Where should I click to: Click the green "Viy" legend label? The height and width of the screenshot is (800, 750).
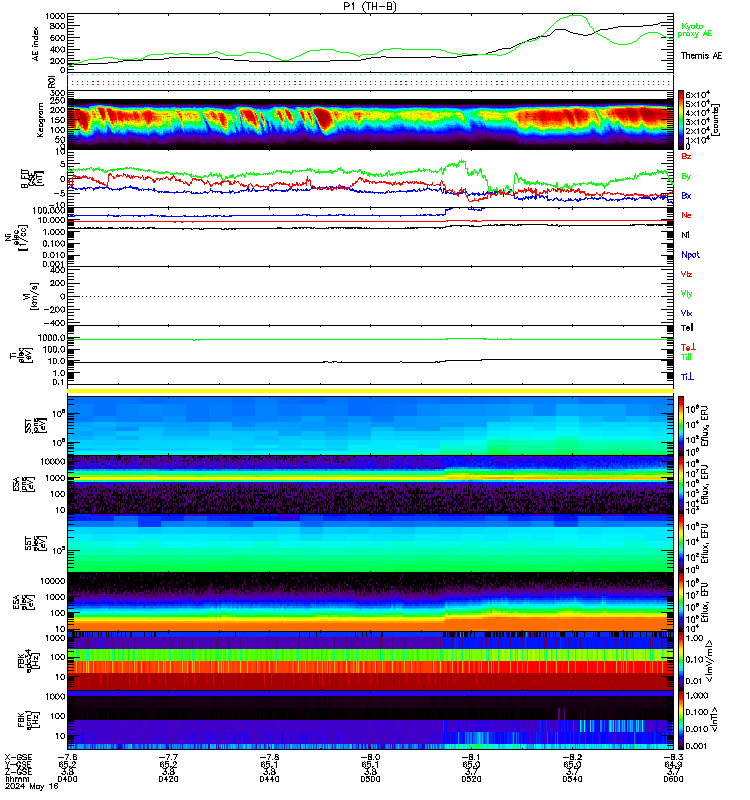pyautogui.click(x=686, y=294)
